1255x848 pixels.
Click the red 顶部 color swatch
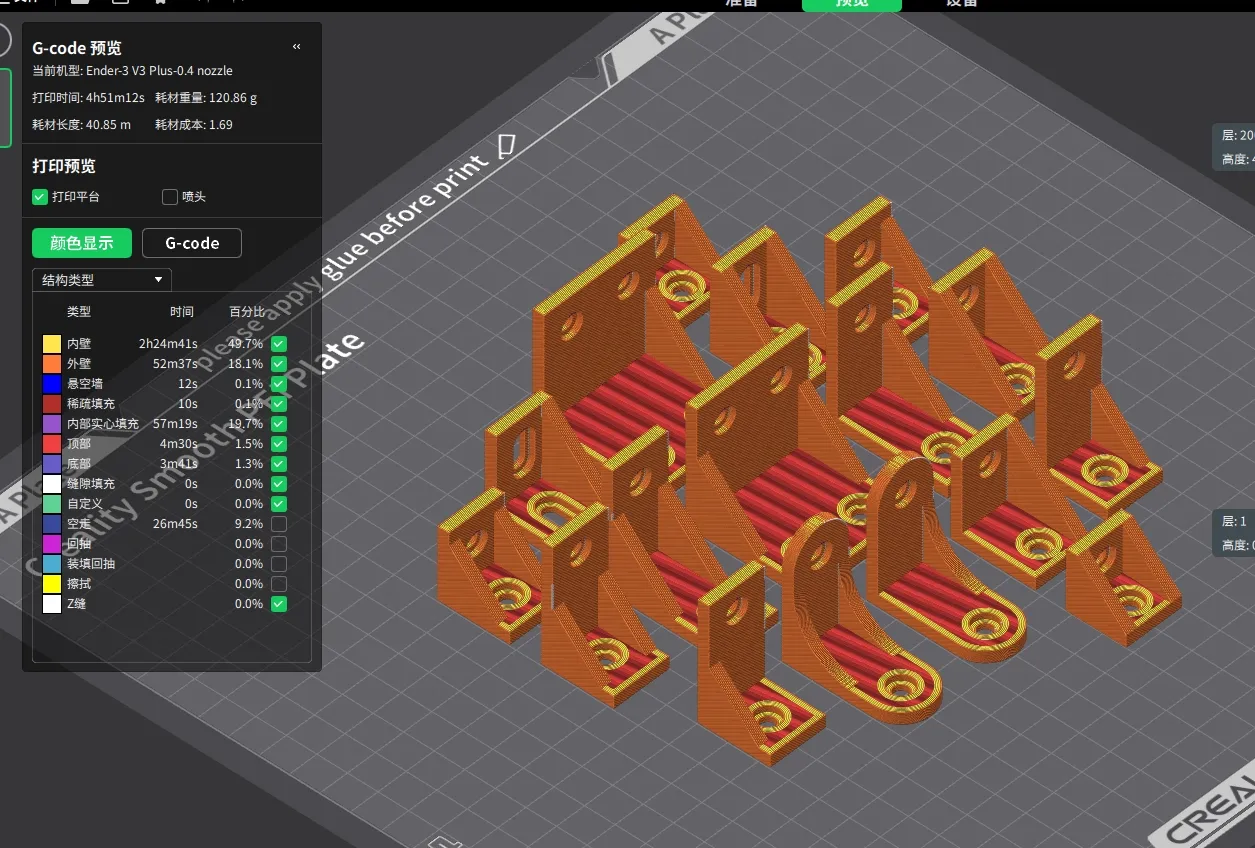[52, 444]
